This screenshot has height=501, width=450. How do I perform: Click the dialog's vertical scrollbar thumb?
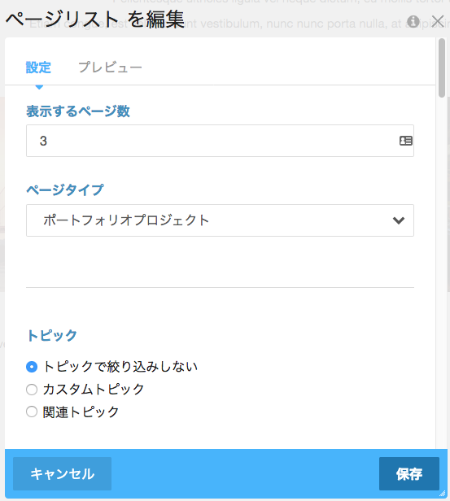click(x=442, y=68)
